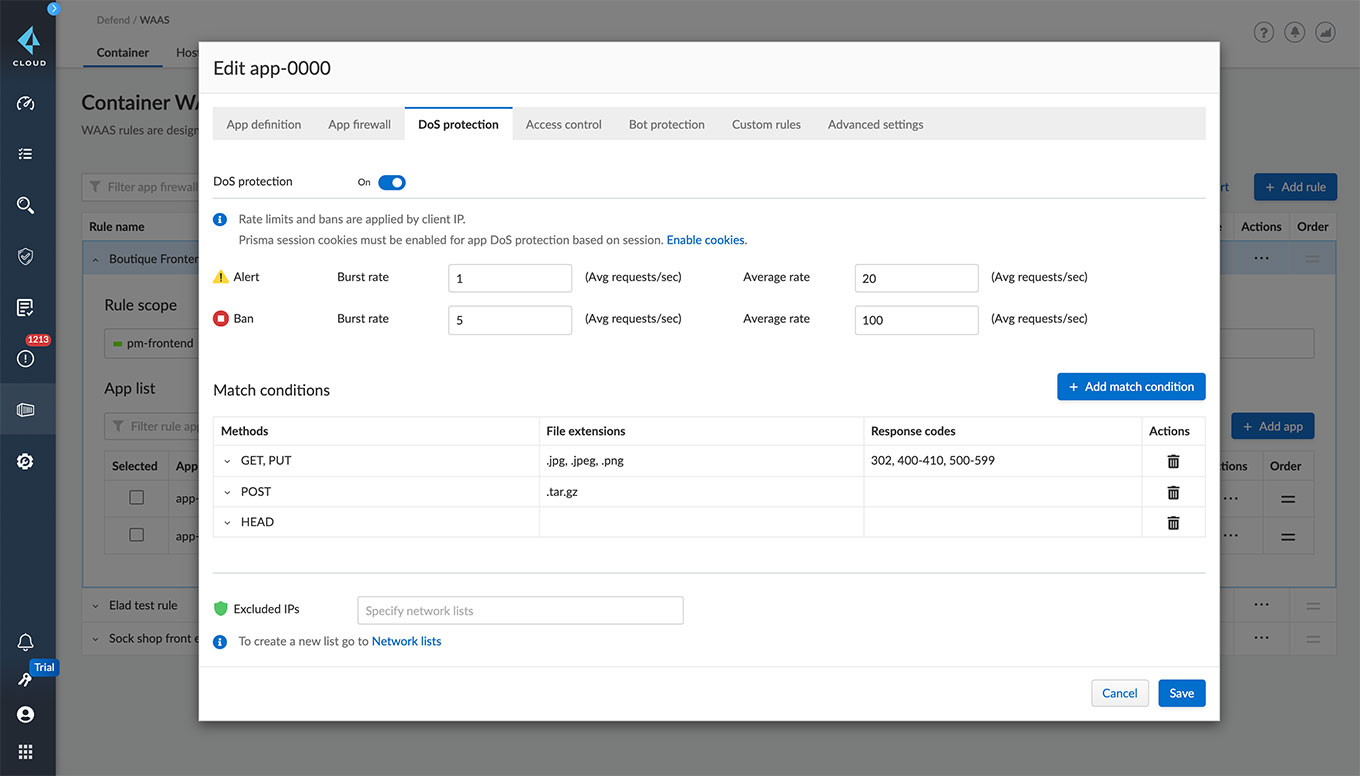Screen dimensions: 1360x776
Task: Open the Defend shield icon in sidebar
Action: [x=26, y=256]
